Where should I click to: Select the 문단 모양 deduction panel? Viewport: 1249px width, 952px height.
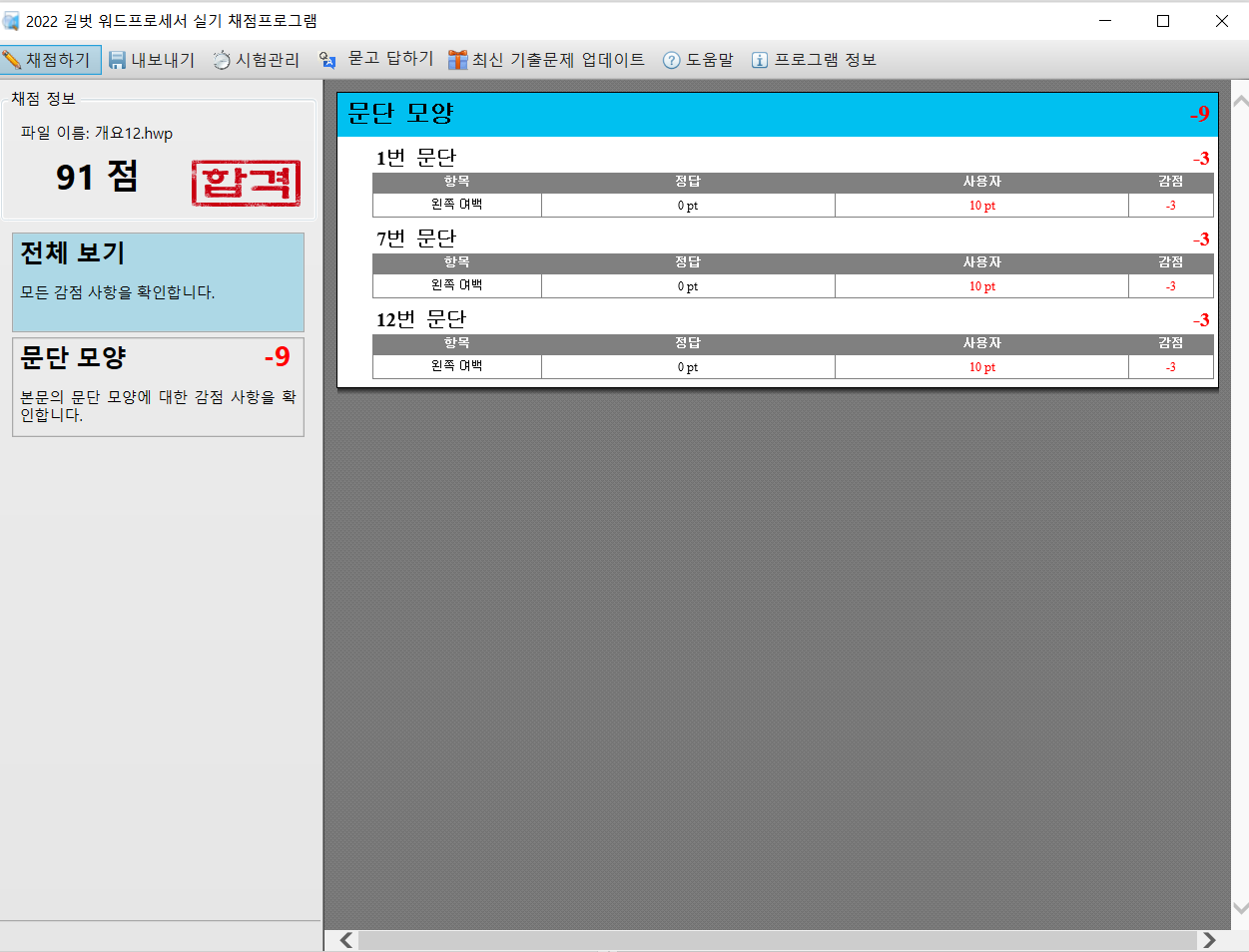pyautogui.click(x=158, y=387)
